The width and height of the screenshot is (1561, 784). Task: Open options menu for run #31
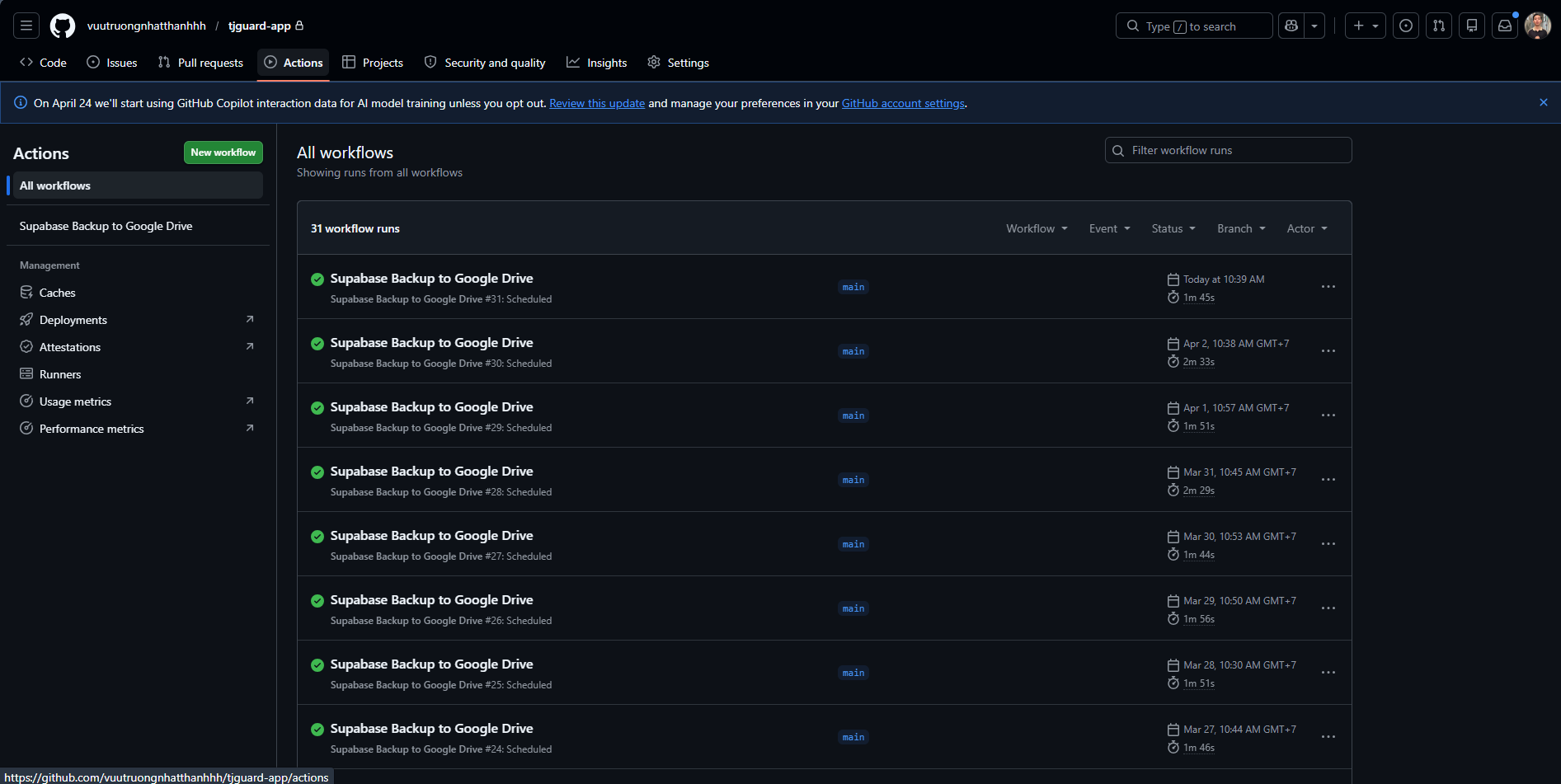(x=1328, y=287)
